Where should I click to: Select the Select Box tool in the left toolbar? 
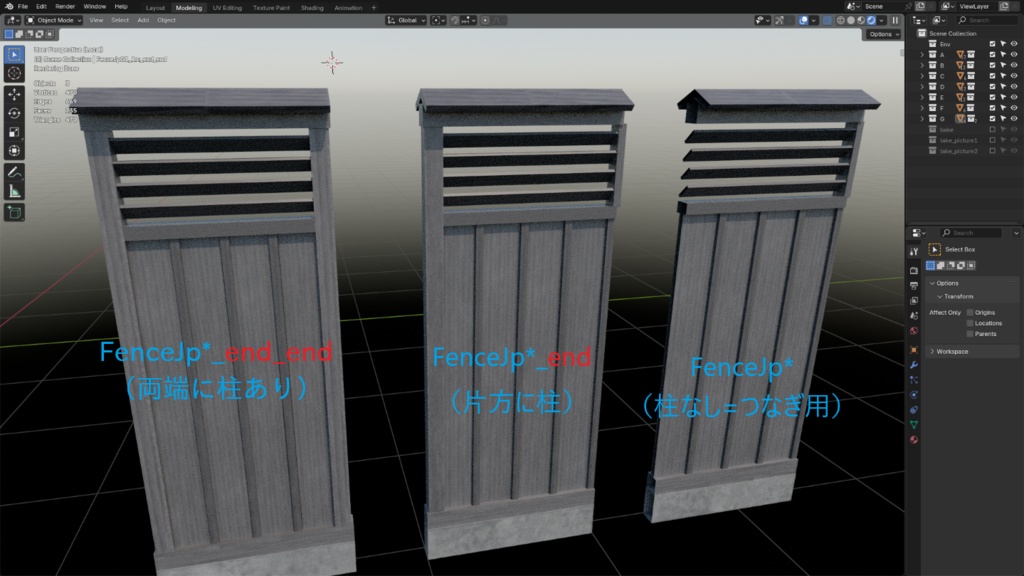(14, 55)
